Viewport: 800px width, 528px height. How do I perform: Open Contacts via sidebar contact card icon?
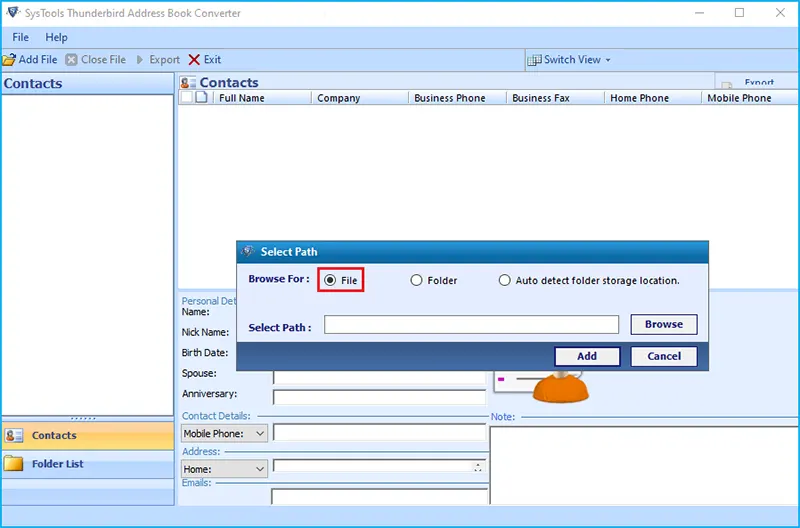[x=14, y=436]
